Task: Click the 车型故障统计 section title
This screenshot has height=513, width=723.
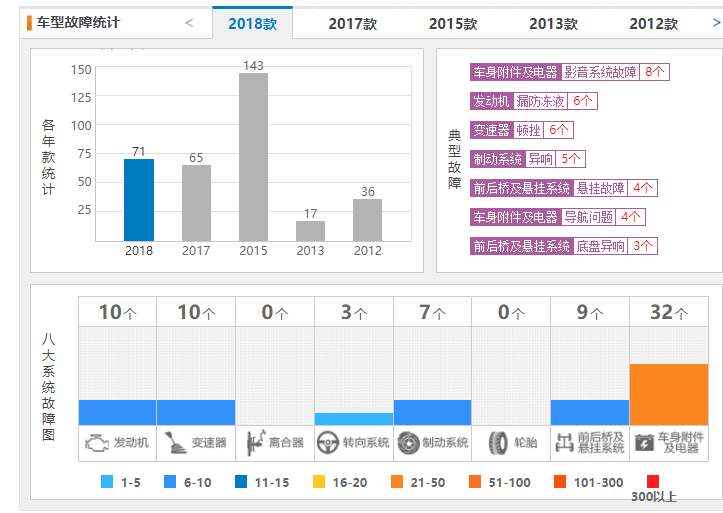Action: [x=78, y=23]
